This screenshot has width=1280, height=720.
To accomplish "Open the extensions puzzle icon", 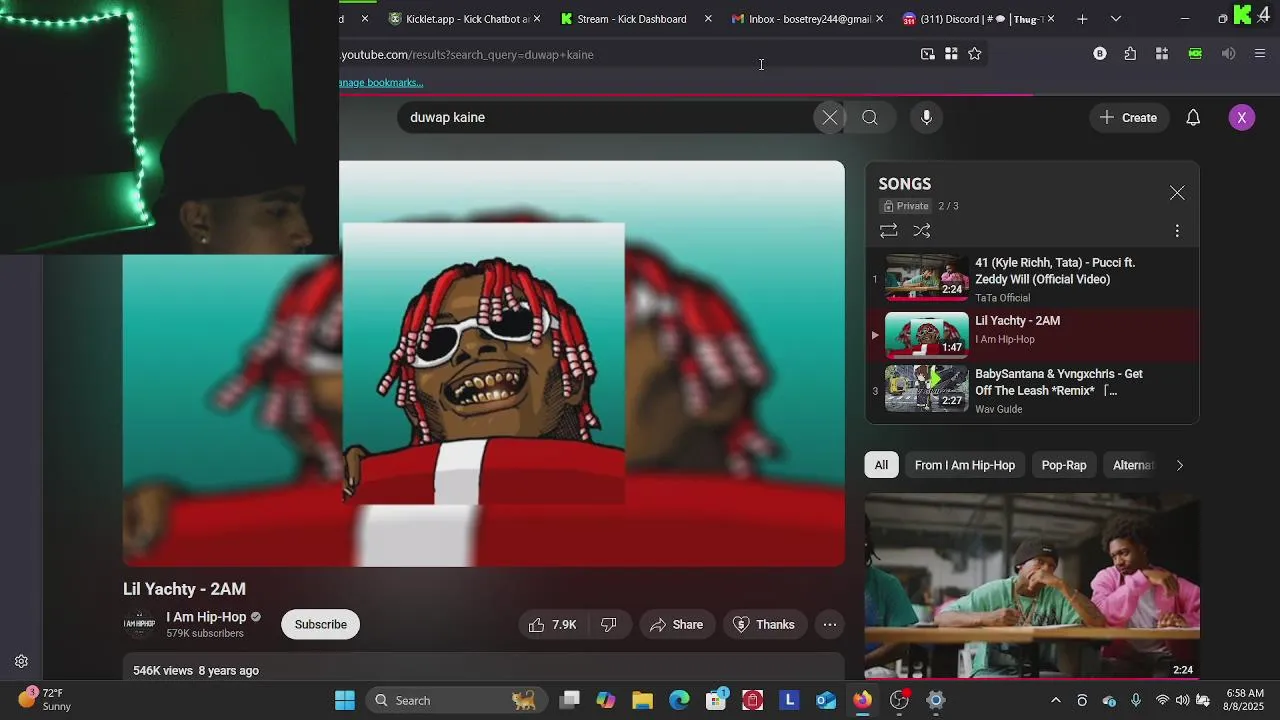I will click(1130, 54).
